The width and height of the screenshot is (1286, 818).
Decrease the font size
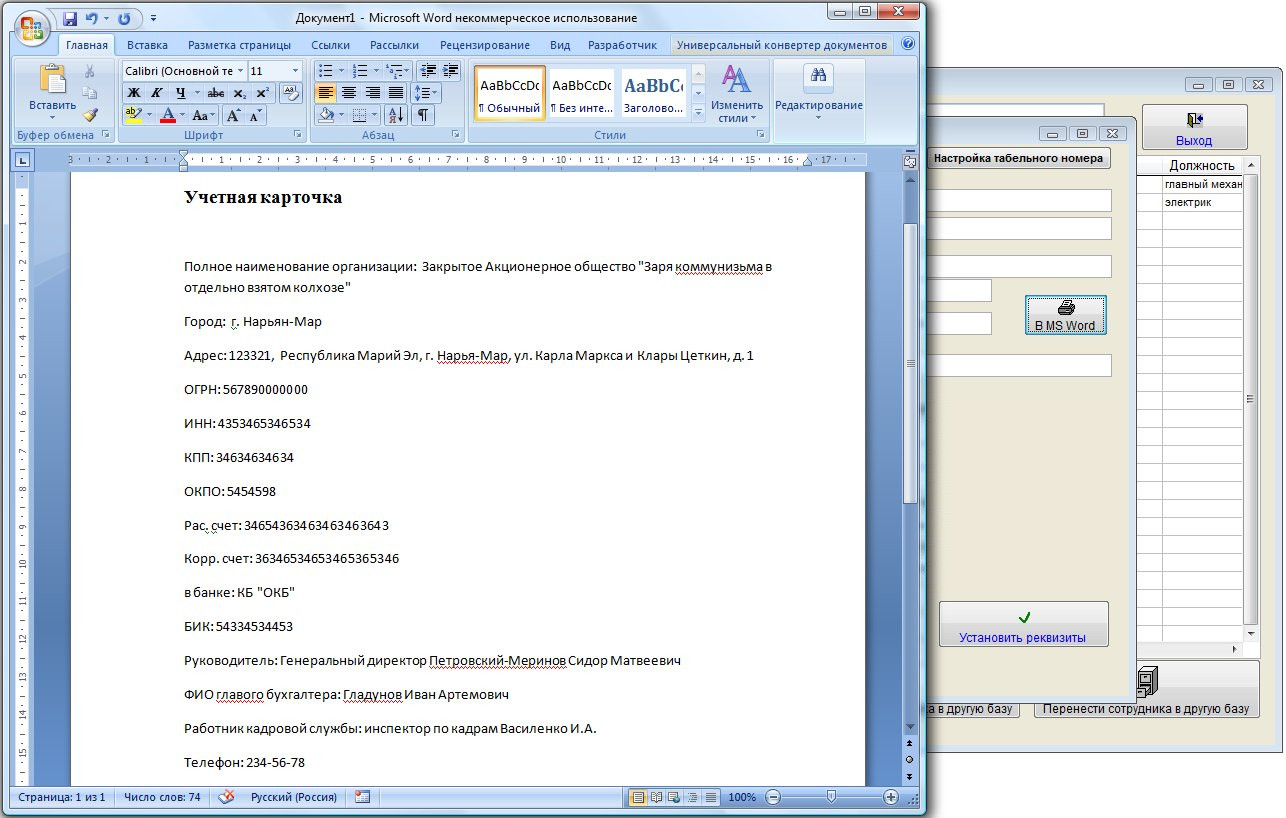255,115
